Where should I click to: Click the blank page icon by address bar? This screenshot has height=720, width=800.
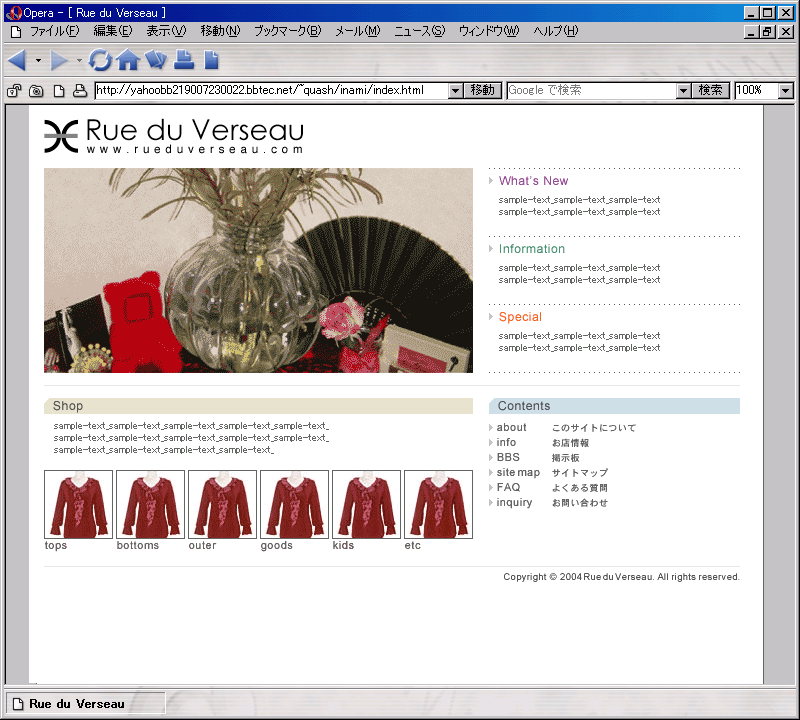(x=59, y=91)
